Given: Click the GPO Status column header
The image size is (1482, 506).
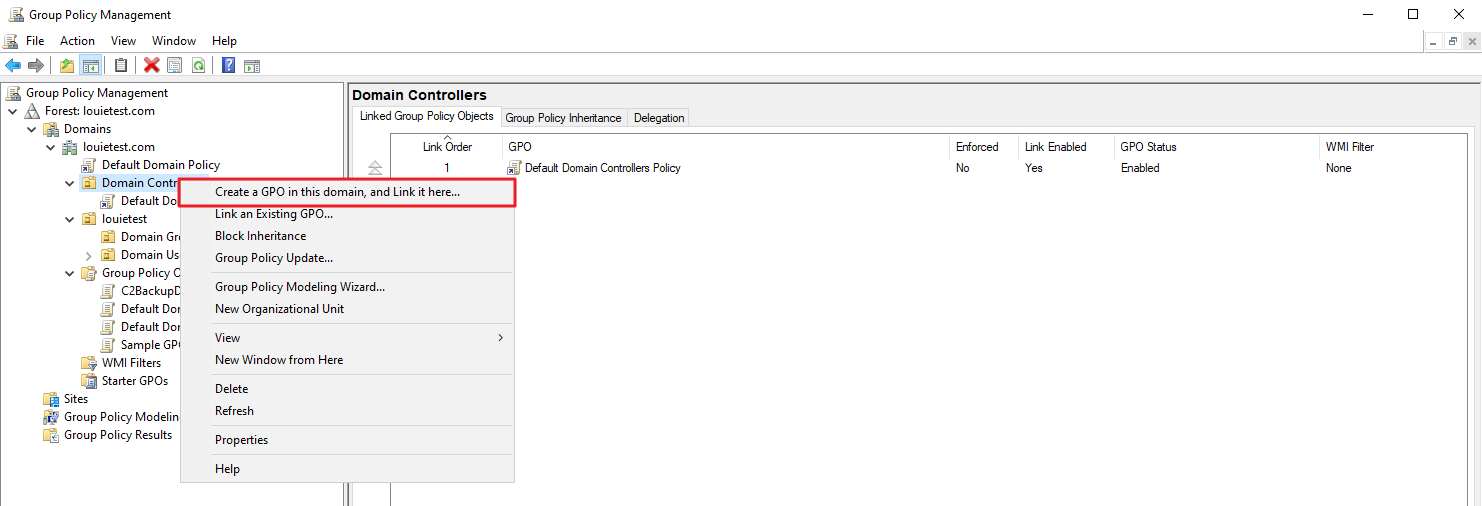Looking at the screenshot, I should coord(1217,147).
